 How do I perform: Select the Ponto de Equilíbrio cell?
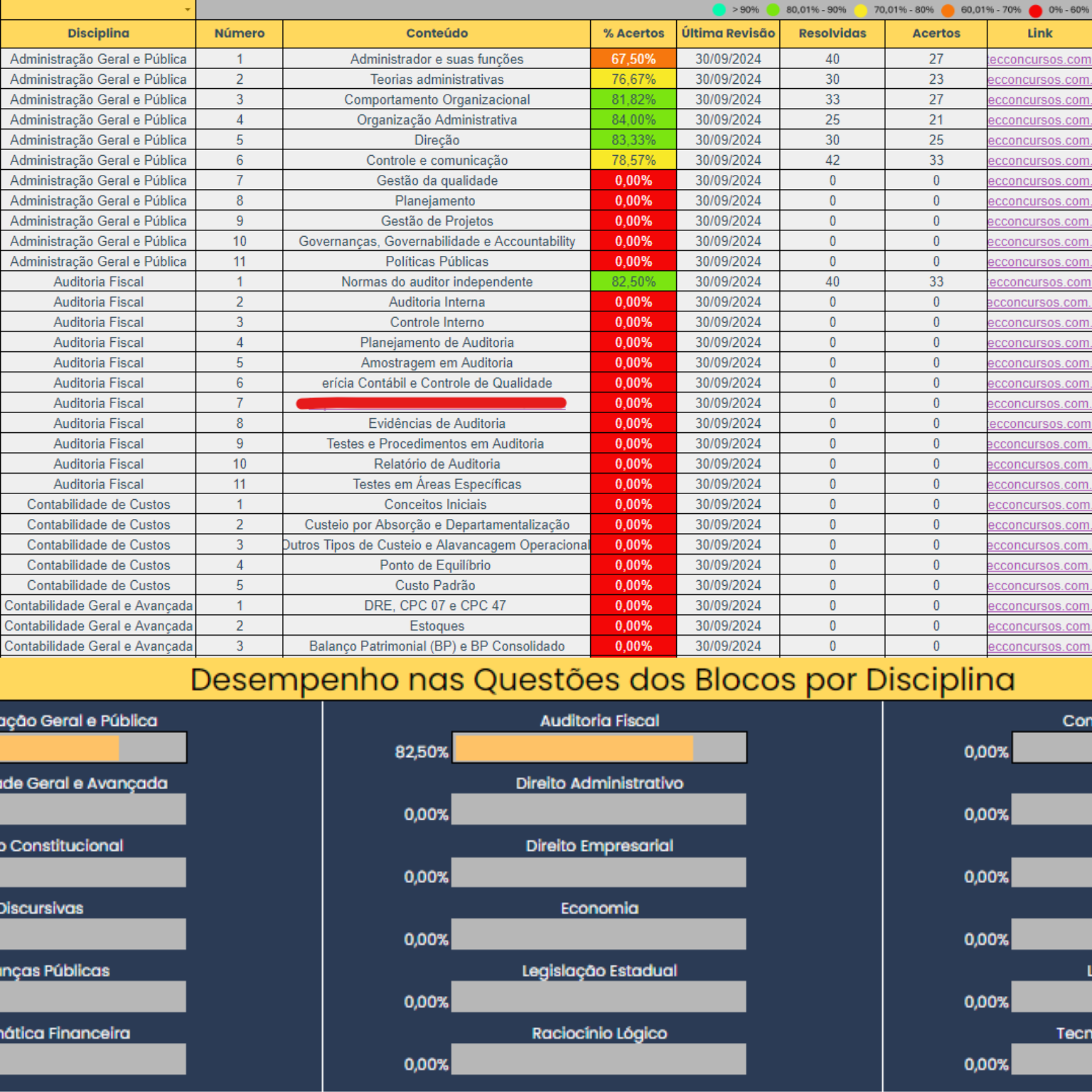click(x=437, y=565)
